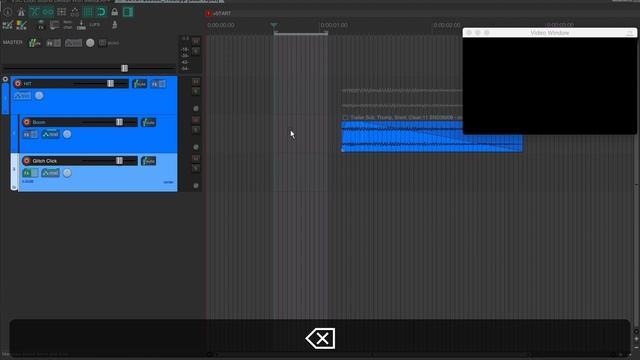Open the green FX button on Glitch Click
Viewport: 640px width, 360px height.
tap(30, 173)
